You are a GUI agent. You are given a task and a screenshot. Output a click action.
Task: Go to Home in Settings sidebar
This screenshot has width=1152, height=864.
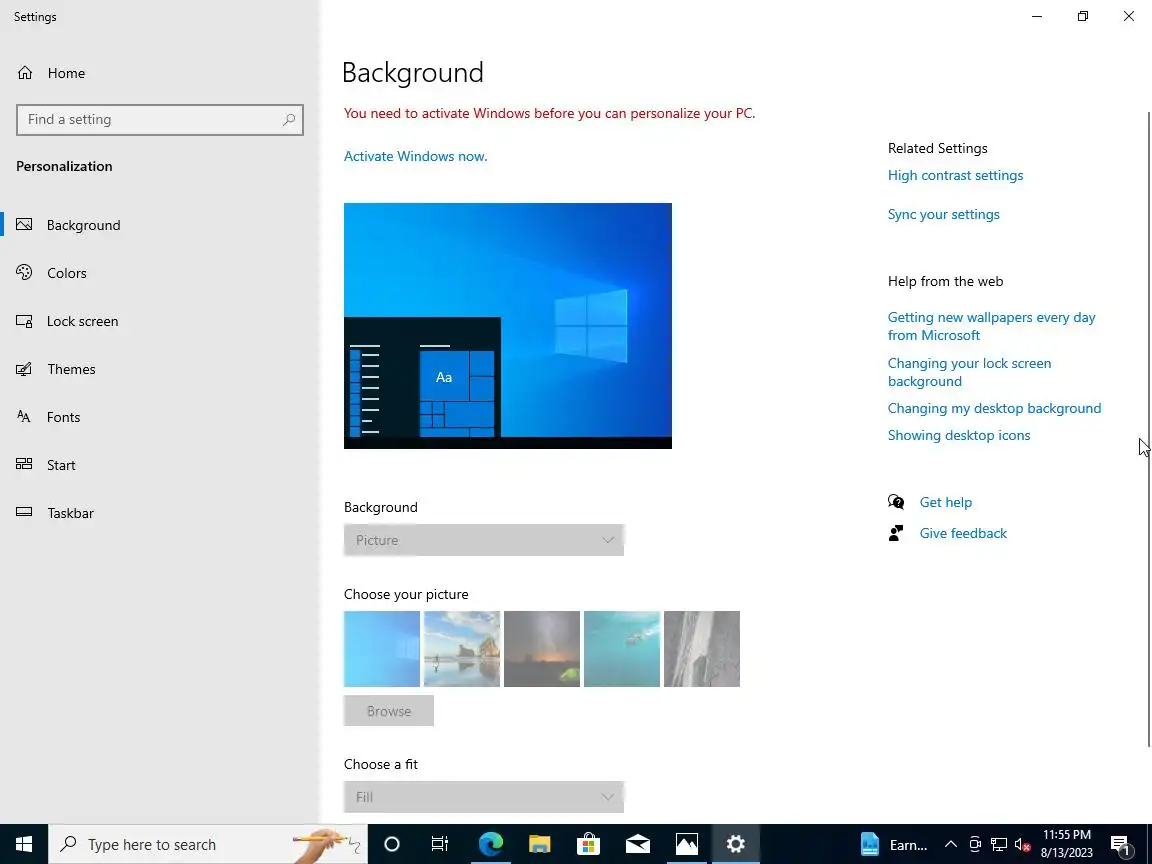point(160,73)
